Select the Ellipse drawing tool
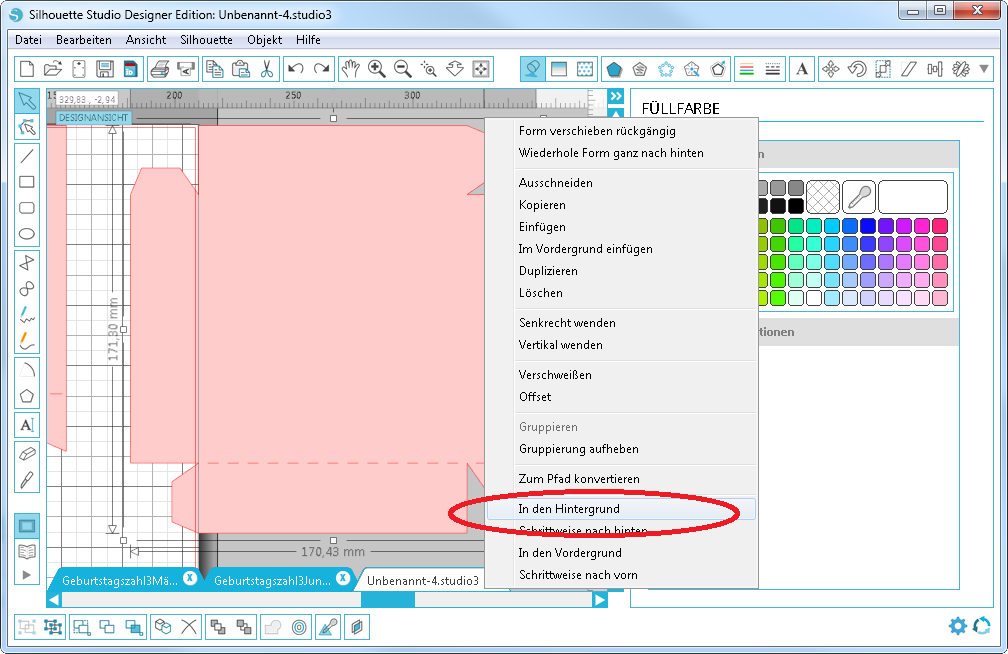The width and height of the screenshot is (1008, 654). [27, 234]
